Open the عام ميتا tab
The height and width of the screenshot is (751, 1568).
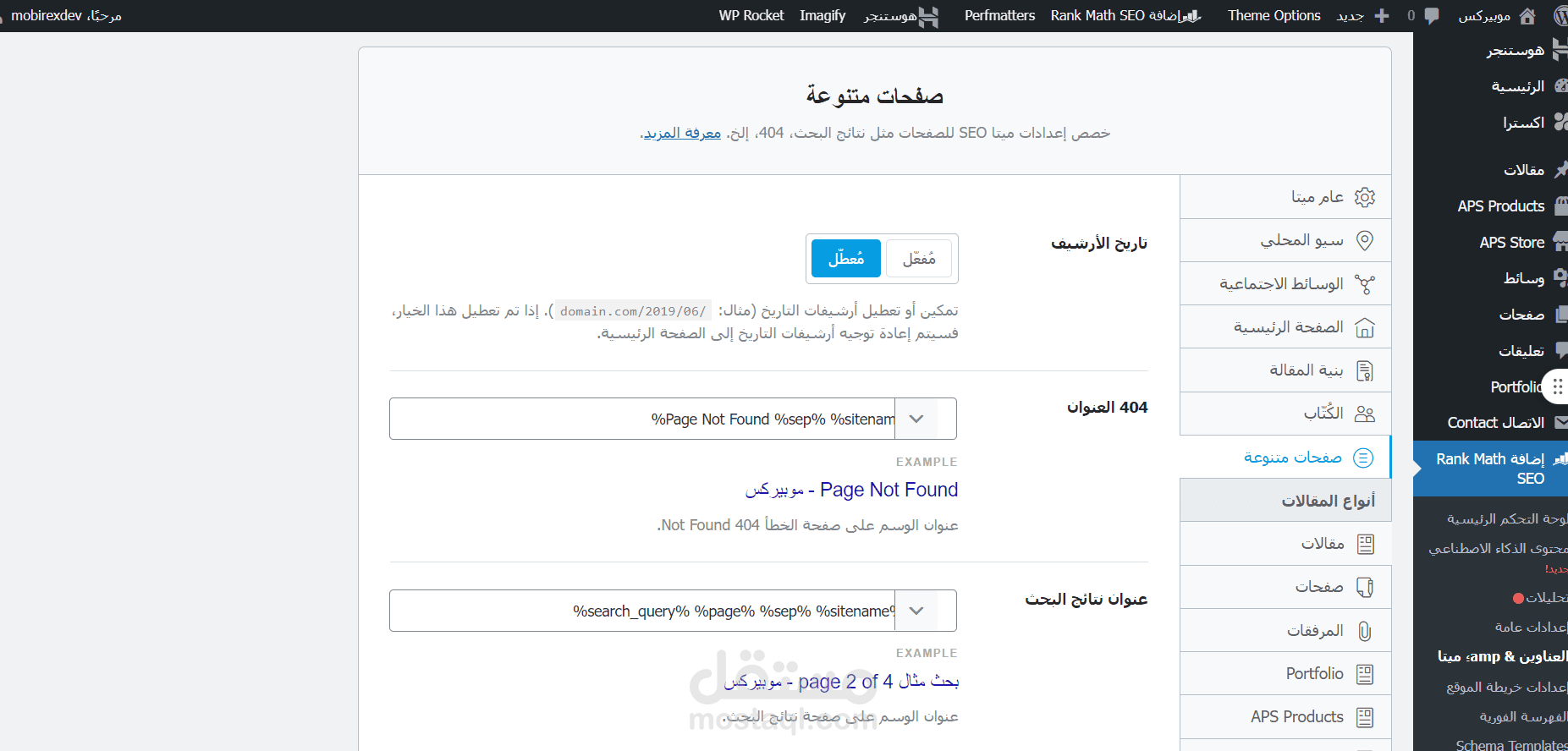[1285, 197]
